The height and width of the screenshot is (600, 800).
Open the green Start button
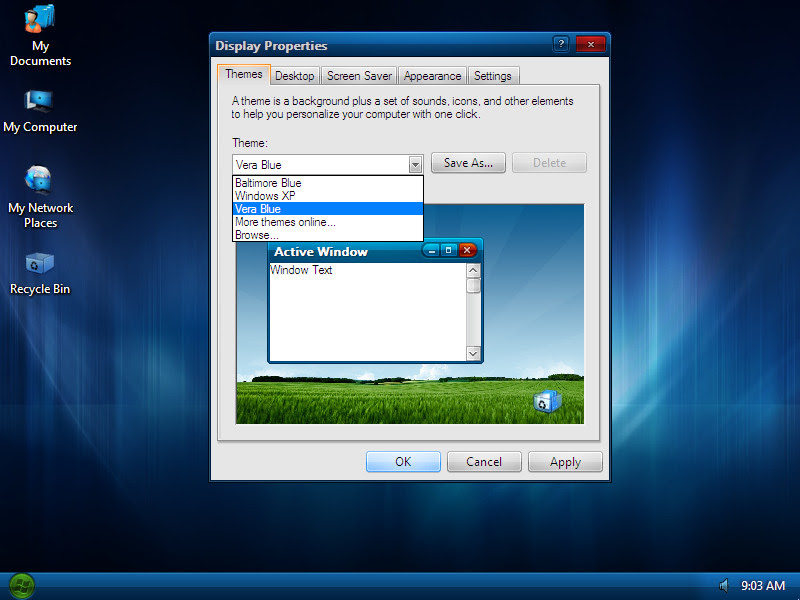point(21,586)
